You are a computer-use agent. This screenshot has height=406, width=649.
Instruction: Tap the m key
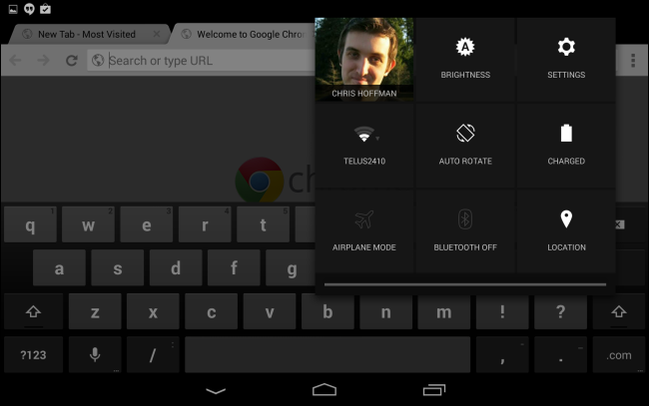[x=444, y=311]
